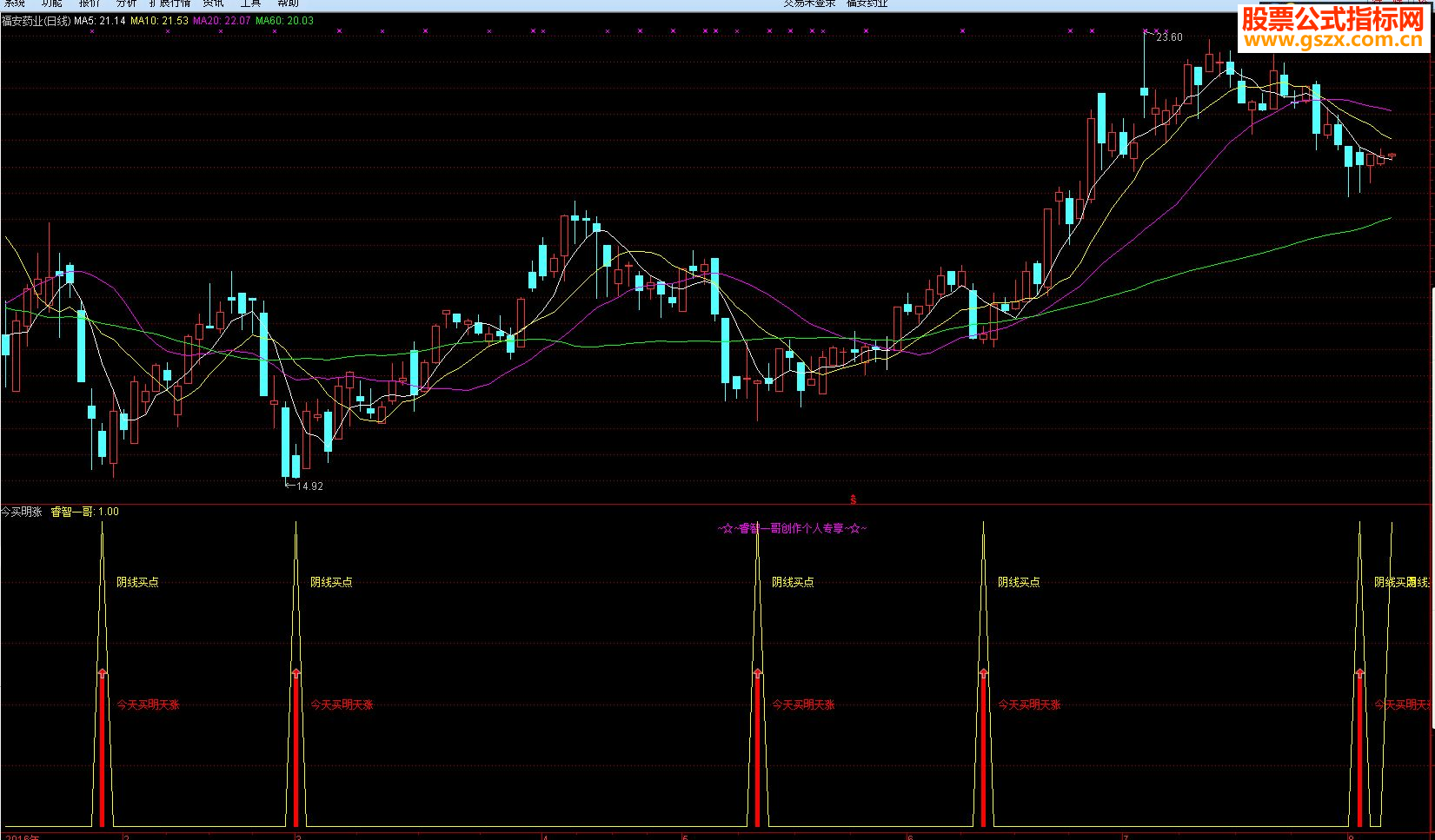
Task: Click the red $ marker below the candlesticks
Action: pos(854,499)
